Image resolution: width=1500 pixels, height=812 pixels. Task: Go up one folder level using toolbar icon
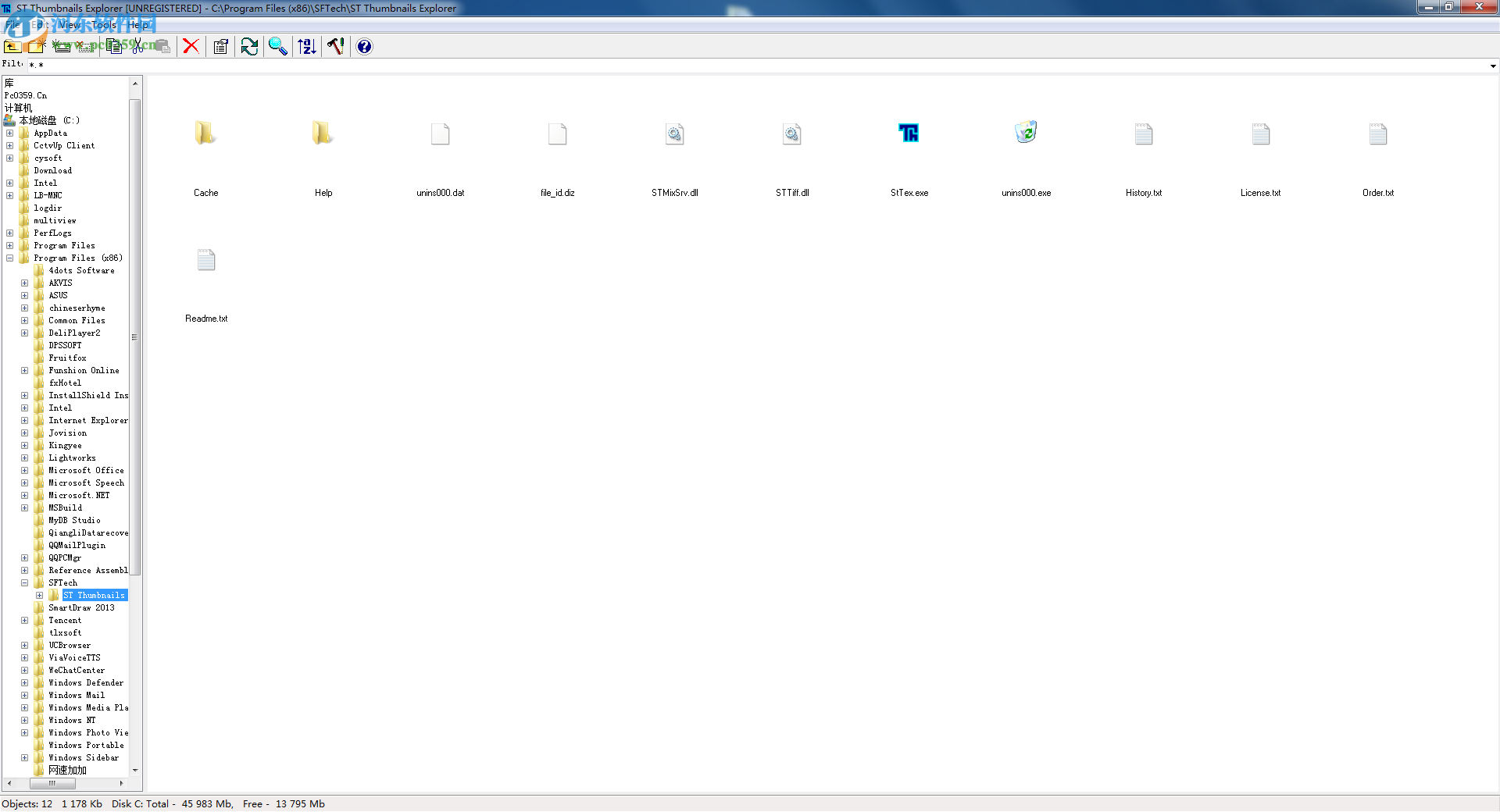click(12, 47)
